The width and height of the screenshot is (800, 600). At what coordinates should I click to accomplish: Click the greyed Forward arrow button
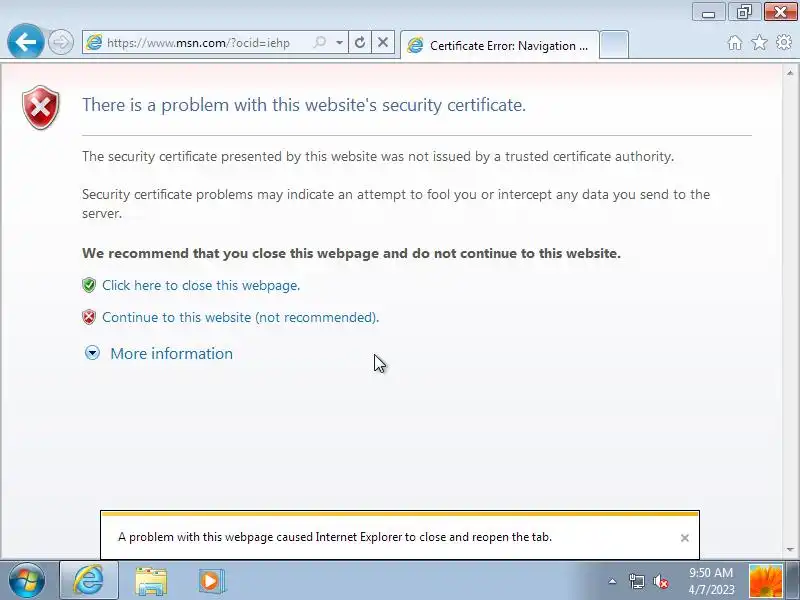pos(61,42)
